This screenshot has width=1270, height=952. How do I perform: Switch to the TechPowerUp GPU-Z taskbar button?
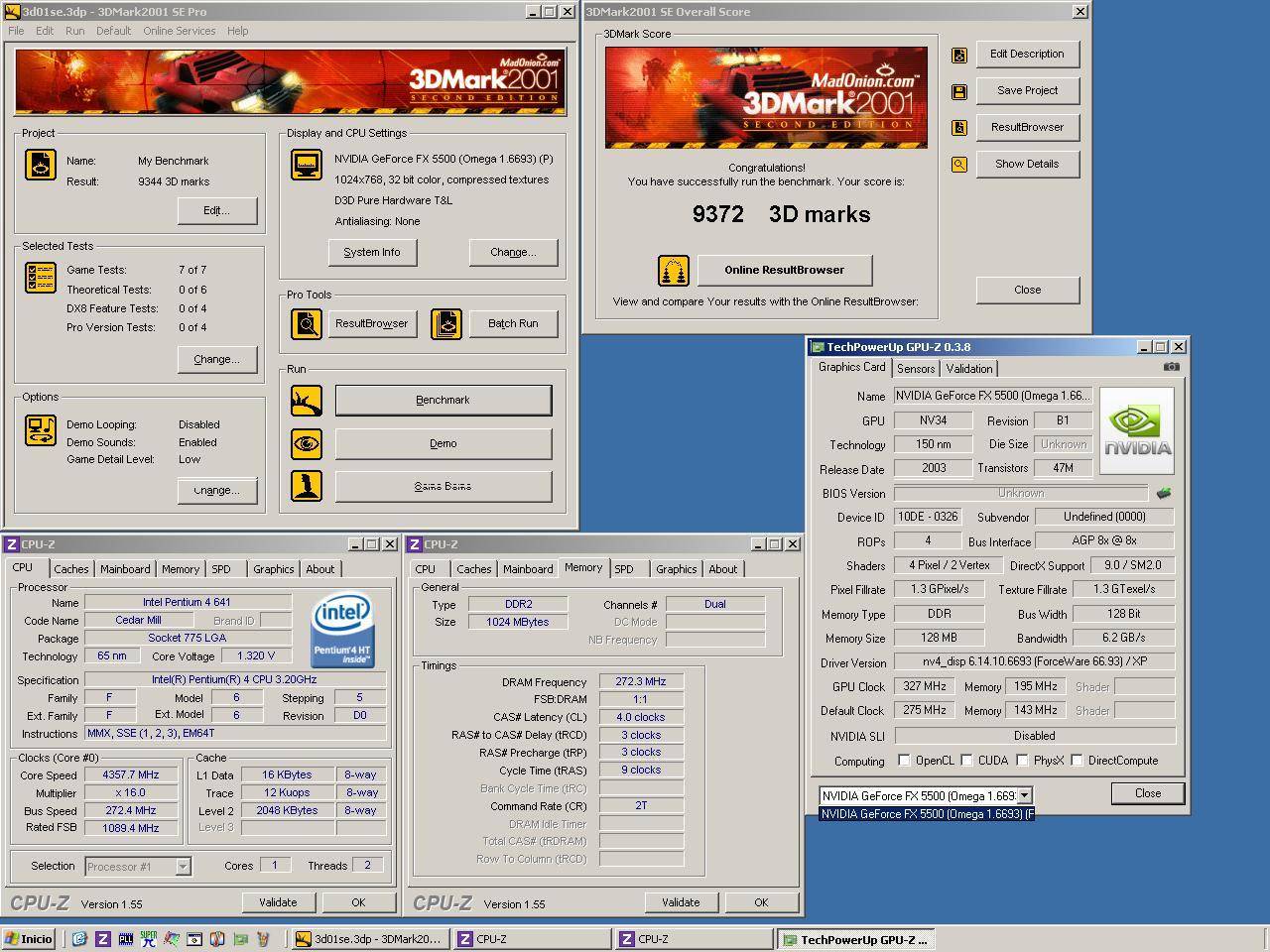point(854,939)
